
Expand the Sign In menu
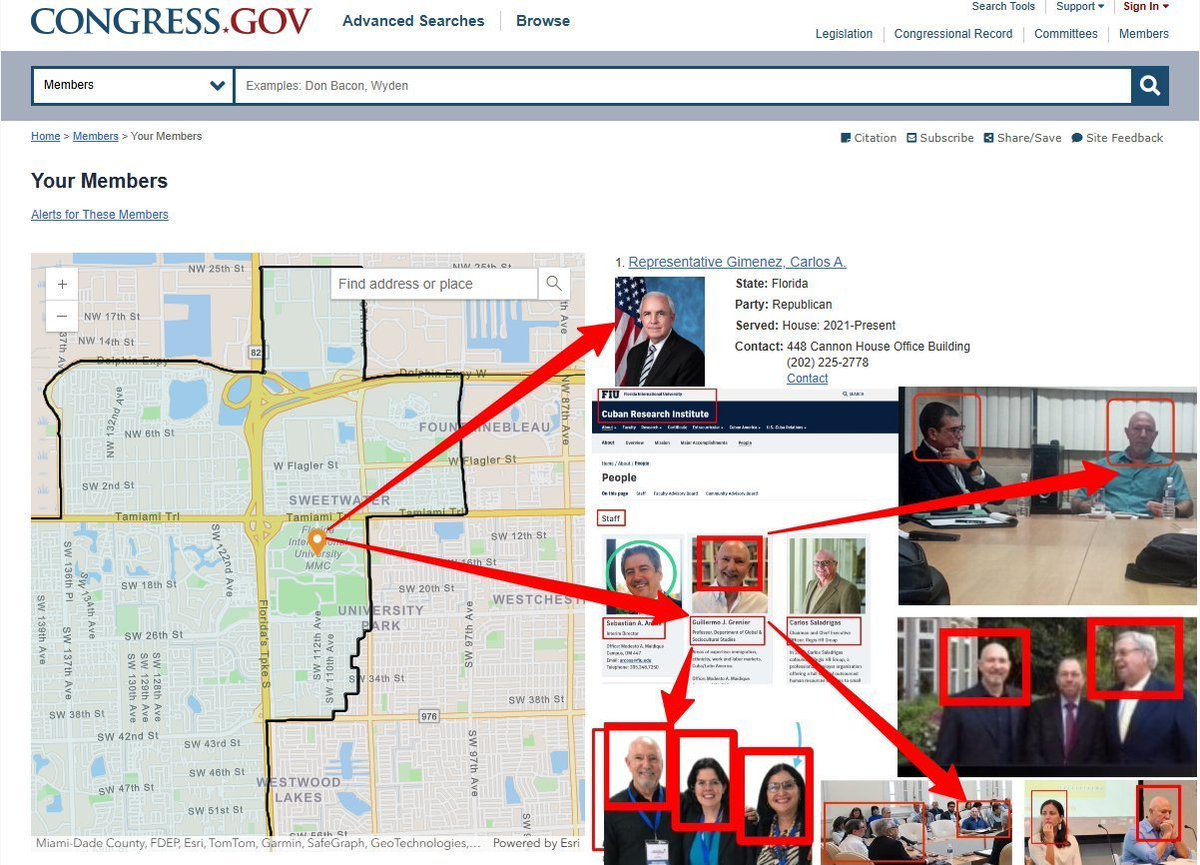tap(1146, 6)
